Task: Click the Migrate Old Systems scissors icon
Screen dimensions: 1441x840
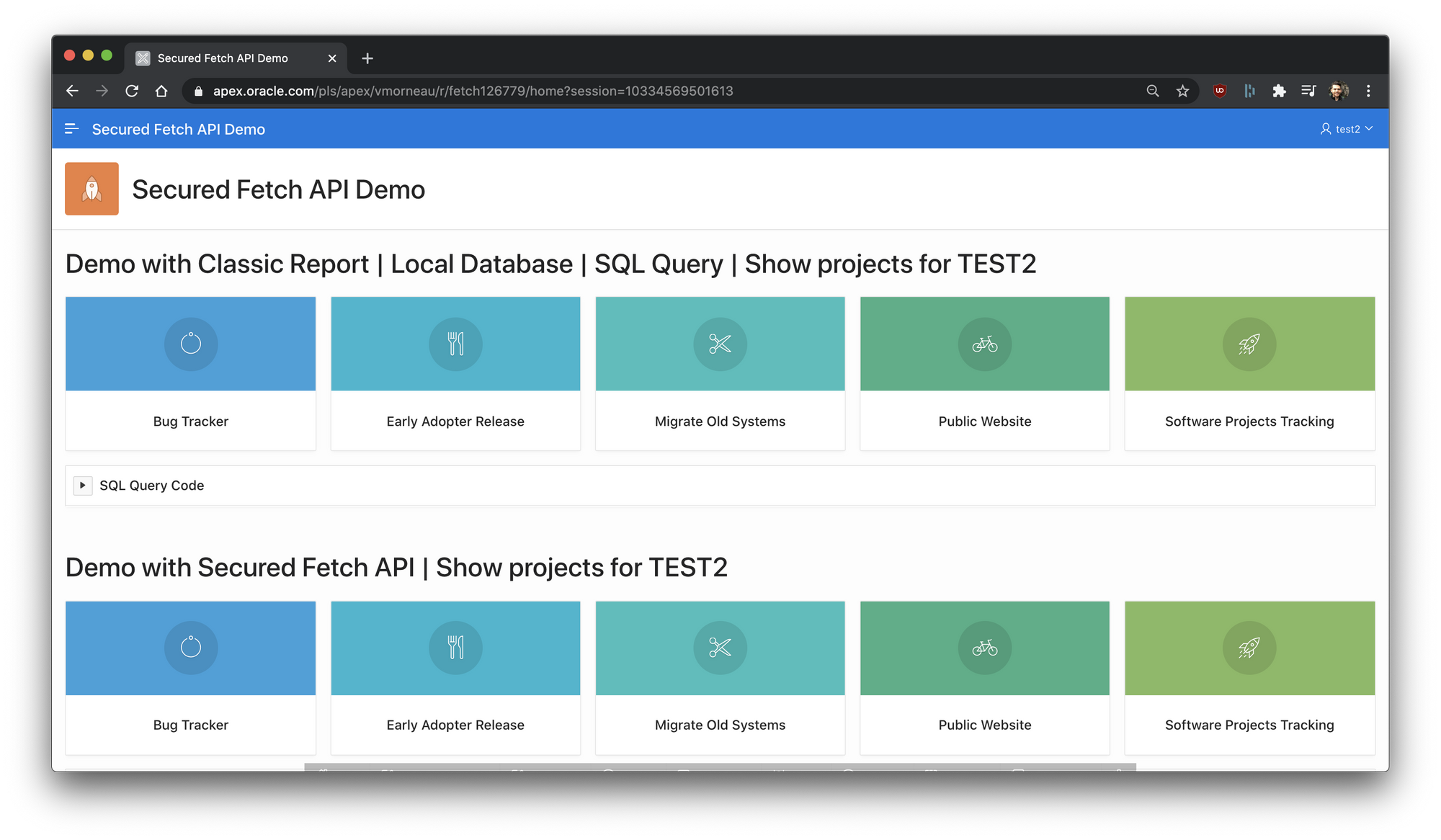Action: pos(719,344)
